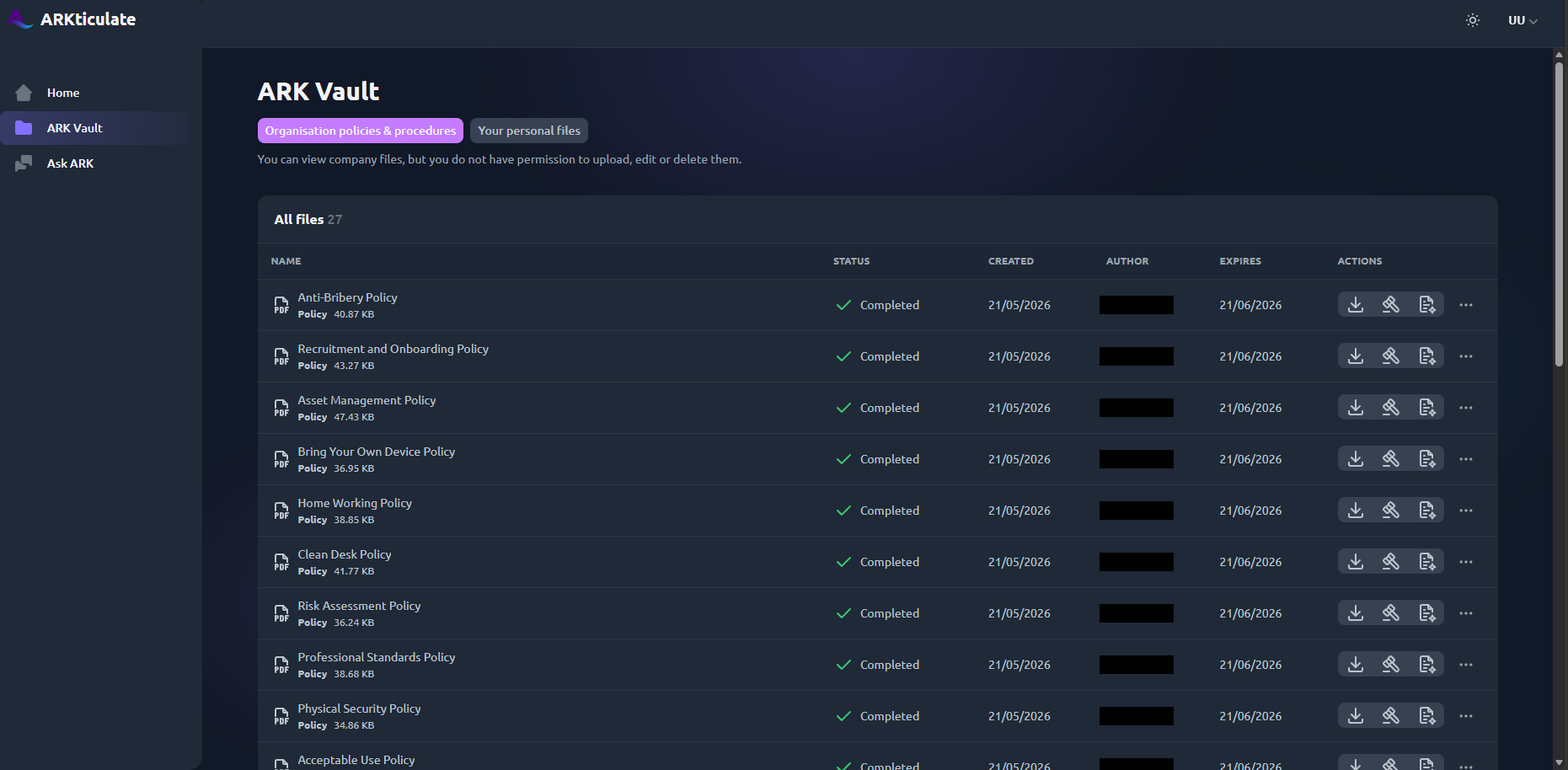Open Ask ARK in the sidebar
Image resolution: width=1568 pixels, height=770 pixels.
point(94,163)
